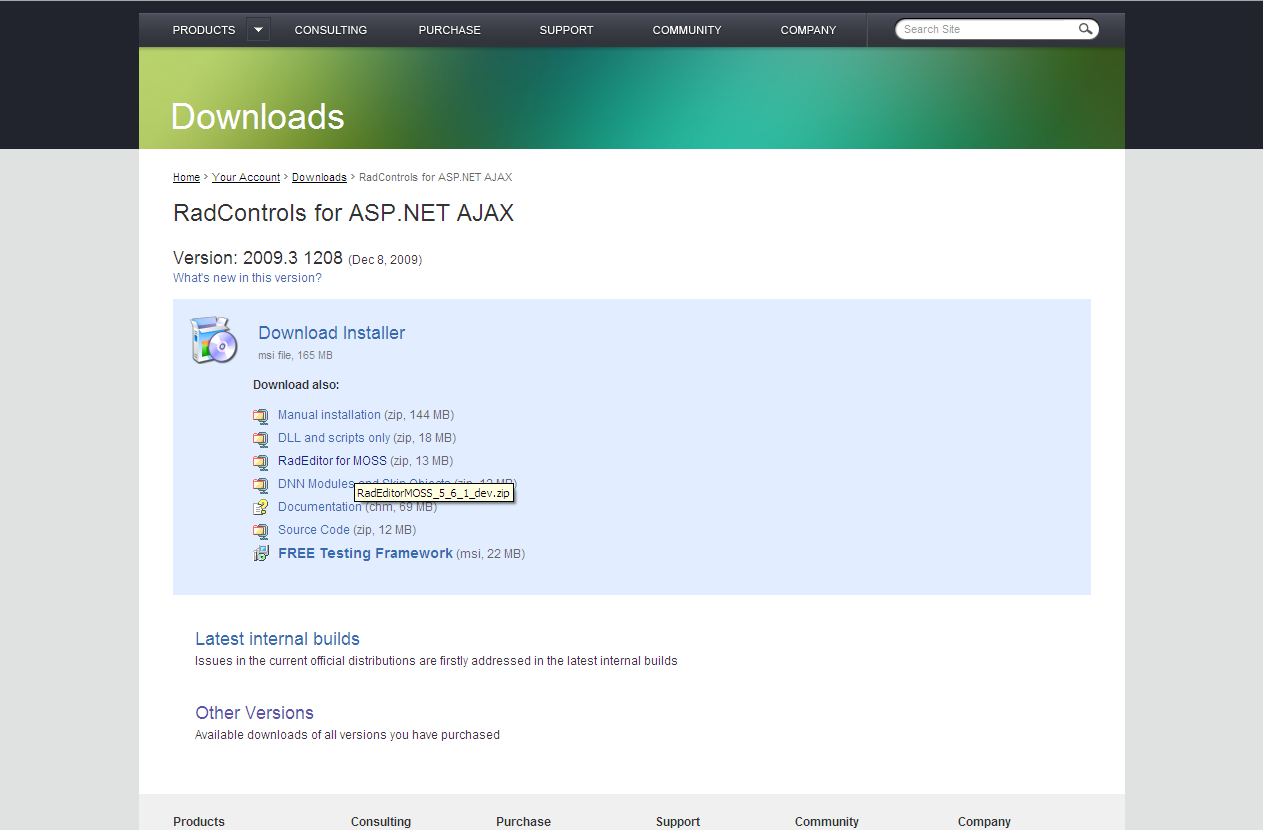Click the Version 2009.3 1208 text
This screenshot has width=1263, height=830.
point(258,258)
